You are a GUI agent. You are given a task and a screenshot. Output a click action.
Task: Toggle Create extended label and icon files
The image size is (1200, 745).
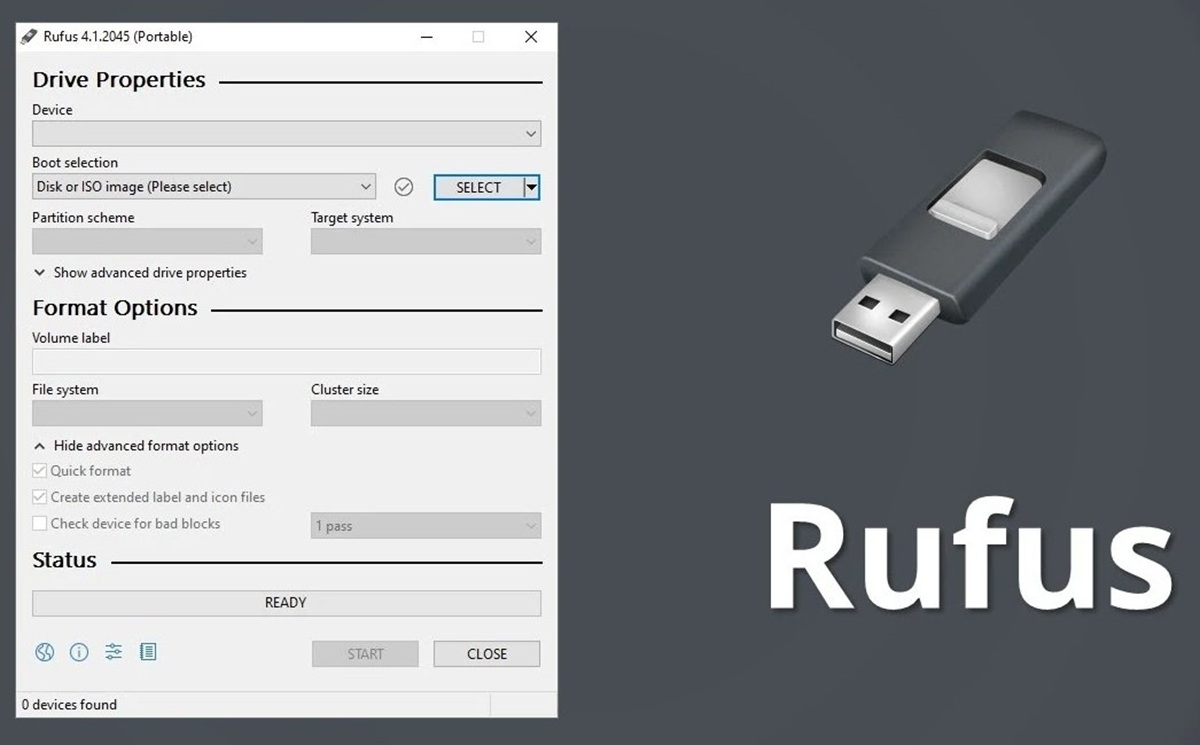click(40, 497)
